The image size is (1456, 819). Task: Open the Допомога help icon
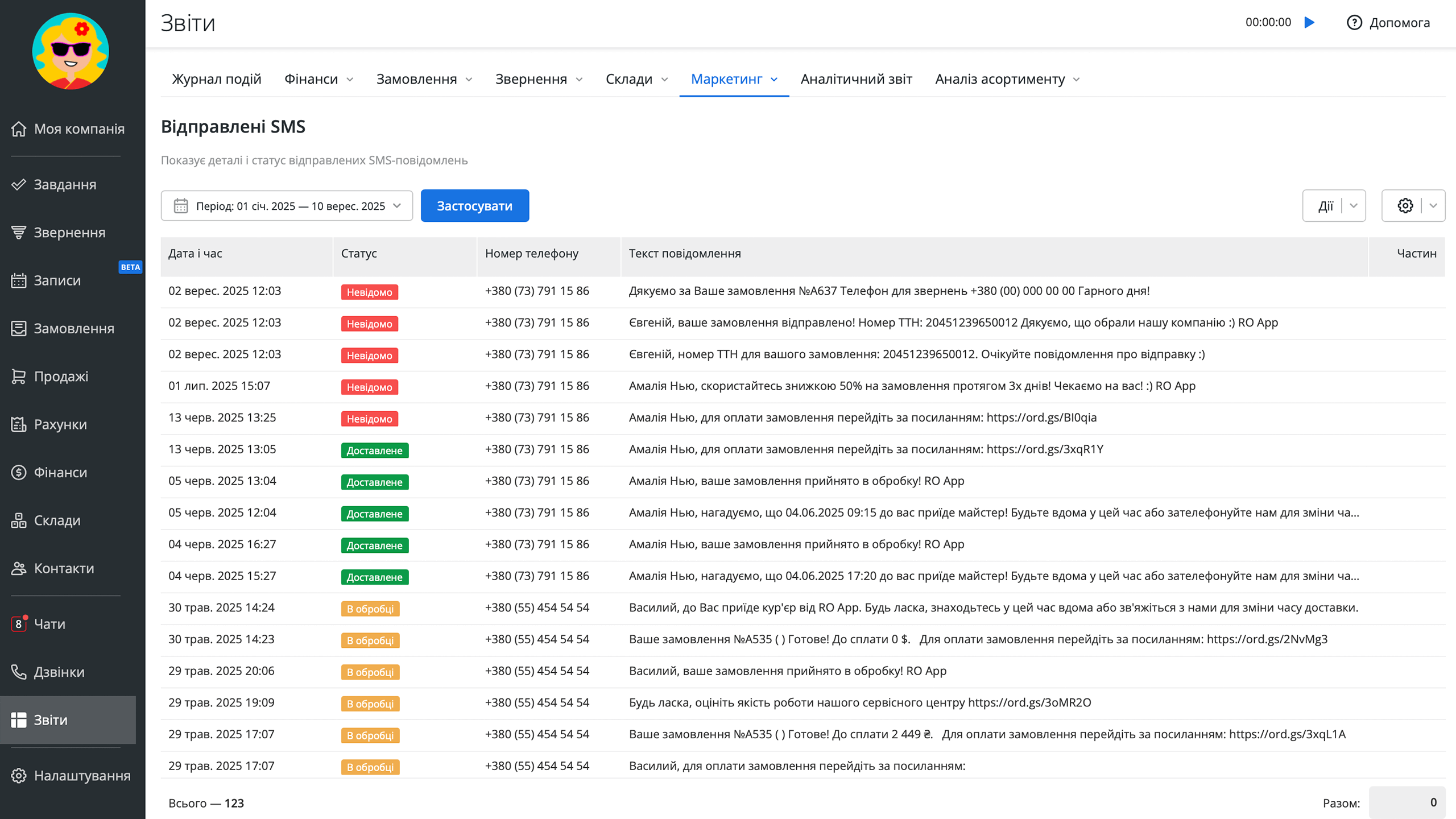click(1354, 23)
